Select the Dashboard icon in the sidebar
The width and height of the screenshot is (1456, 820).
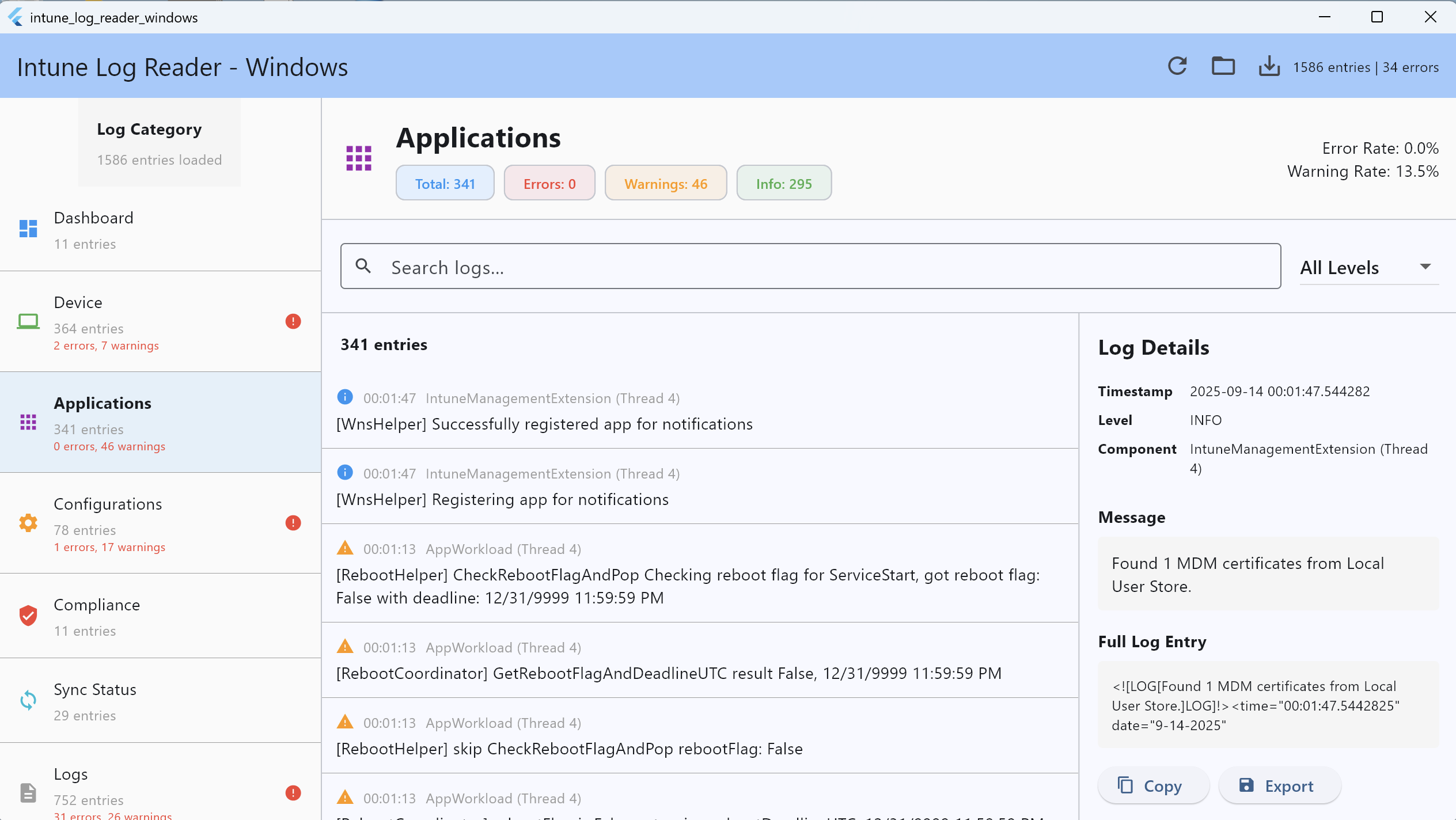click(x=28, y=229)
